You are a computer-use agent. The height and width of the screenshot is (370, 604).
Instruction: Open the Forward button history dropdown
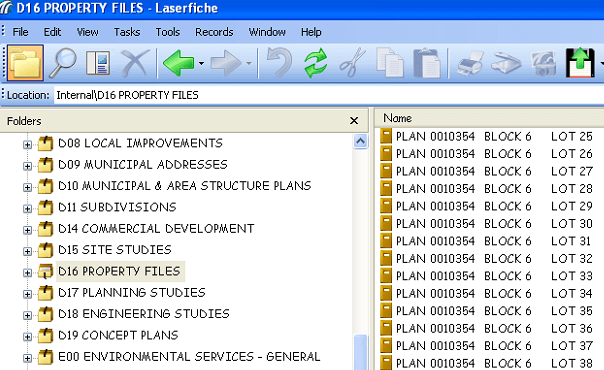249,63
